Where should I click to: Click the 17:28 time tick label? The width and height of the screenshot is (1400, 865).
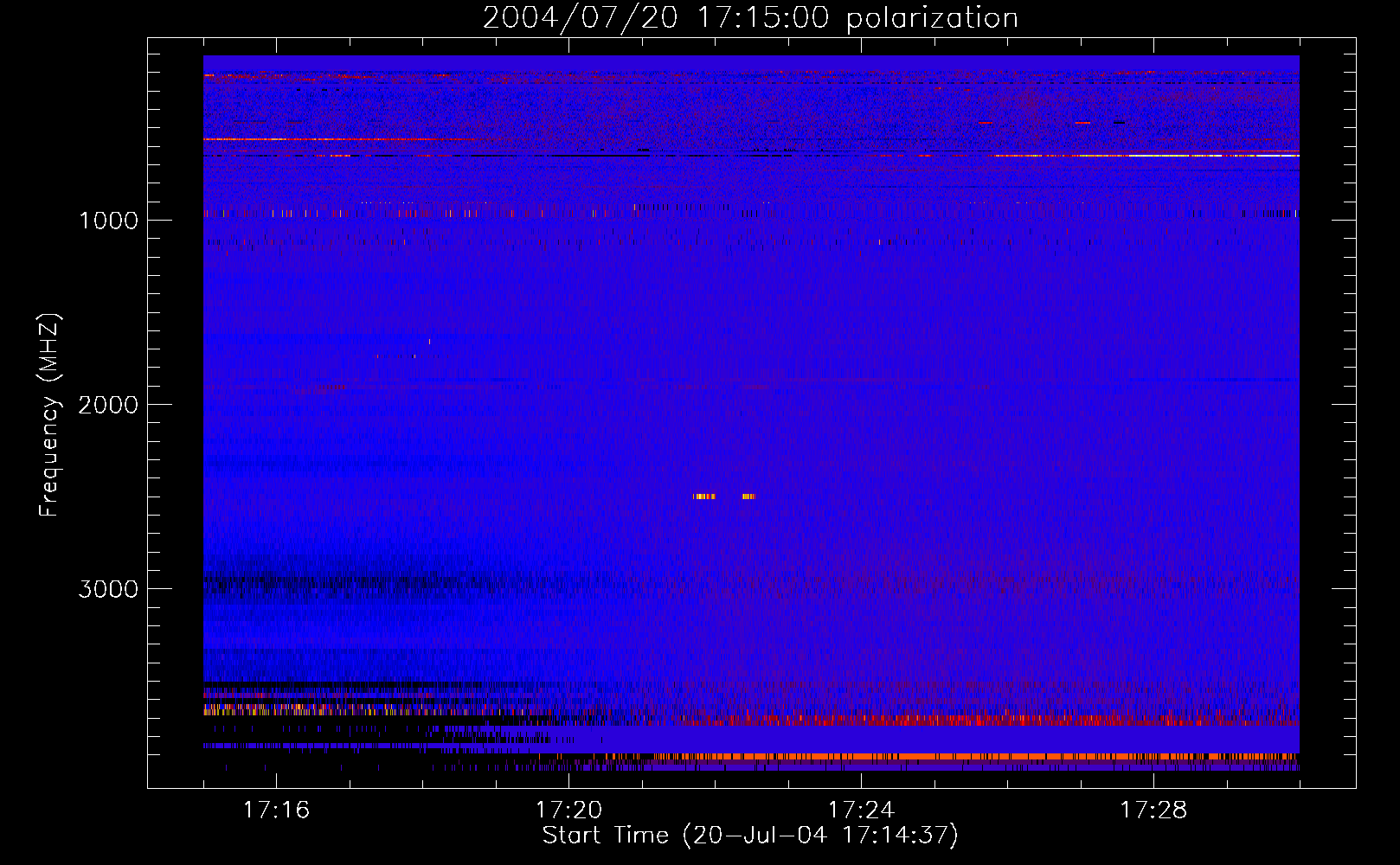pos(1153,811)
